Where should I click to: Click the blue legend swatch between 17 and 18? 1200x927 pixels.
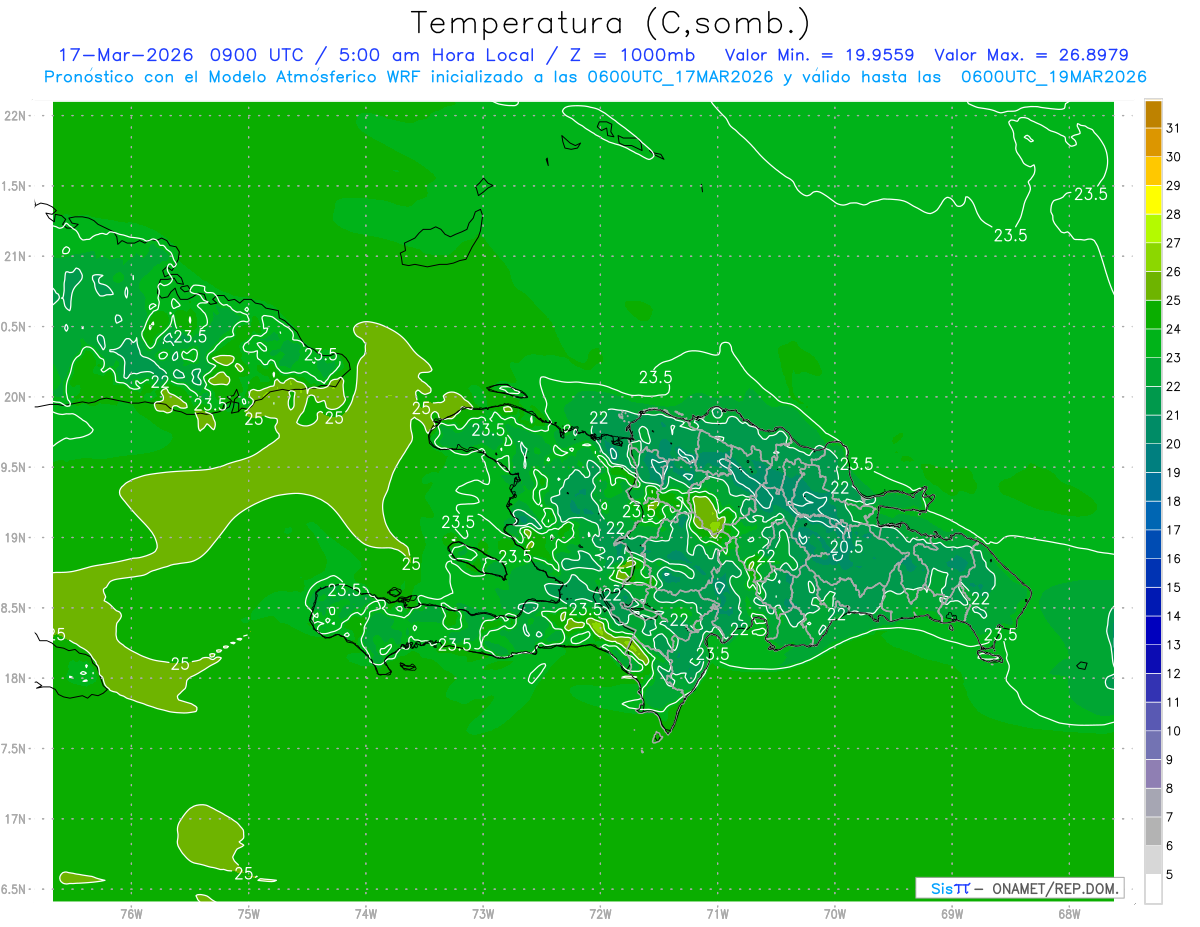1153,516
